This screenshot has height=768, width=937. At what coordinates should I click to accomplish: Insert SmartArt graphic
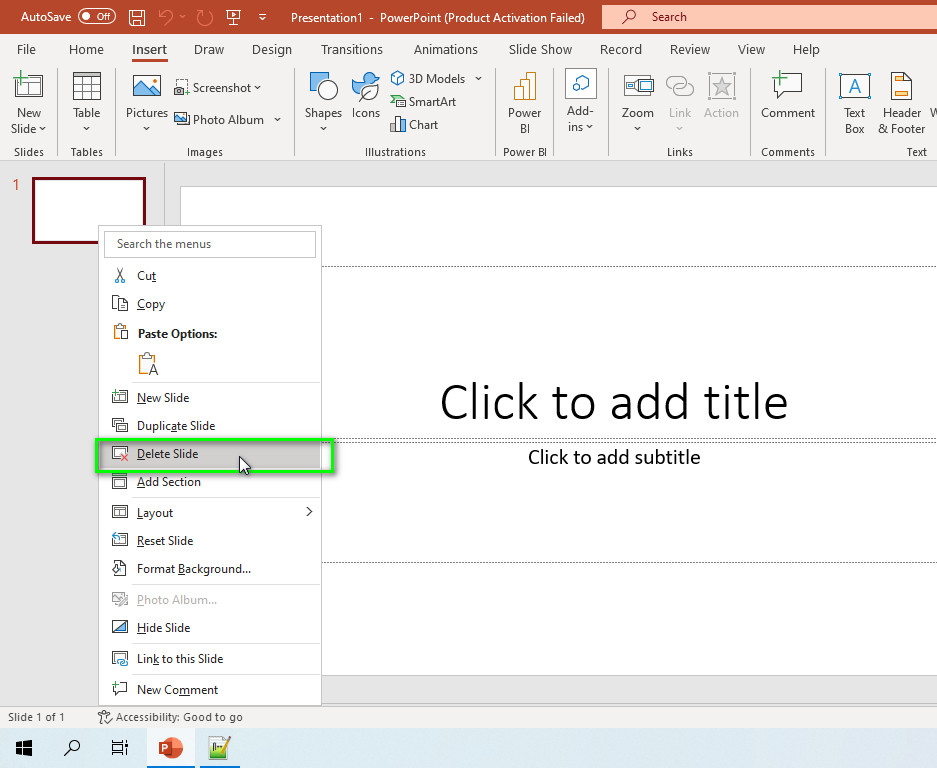tap(423, 102)
